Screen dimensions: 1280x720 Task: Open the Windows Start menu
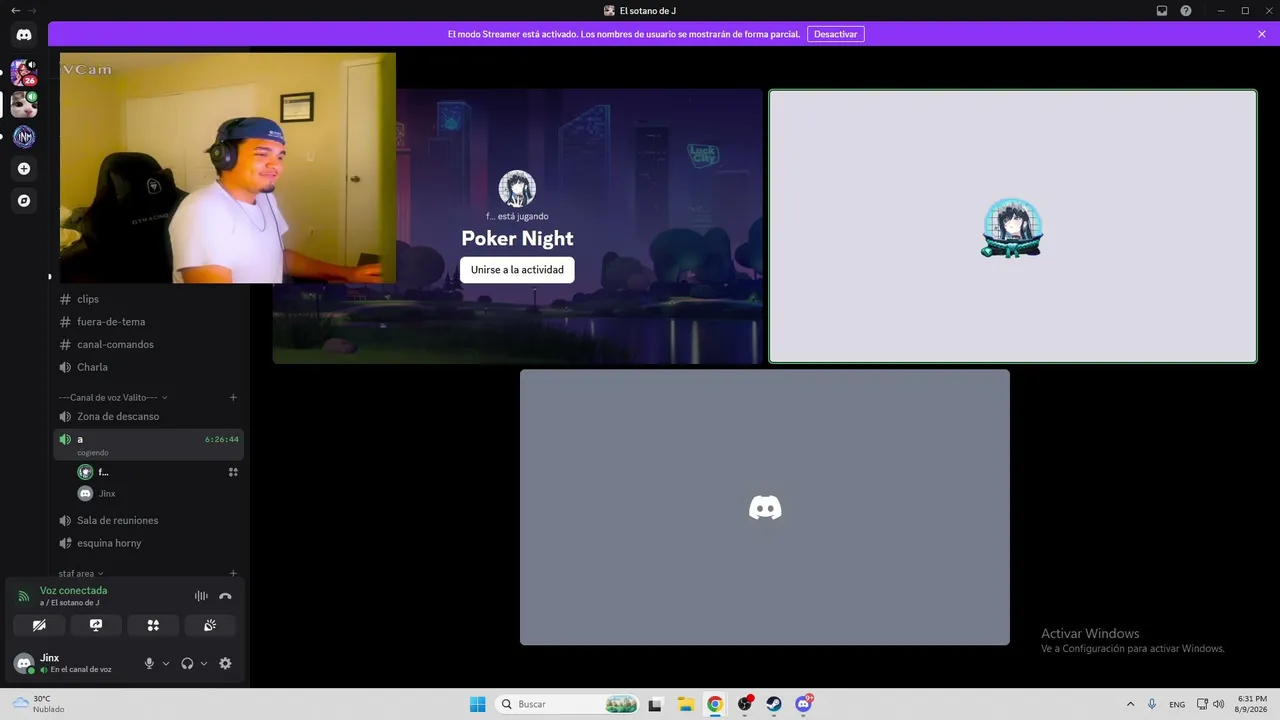[478, 704]
